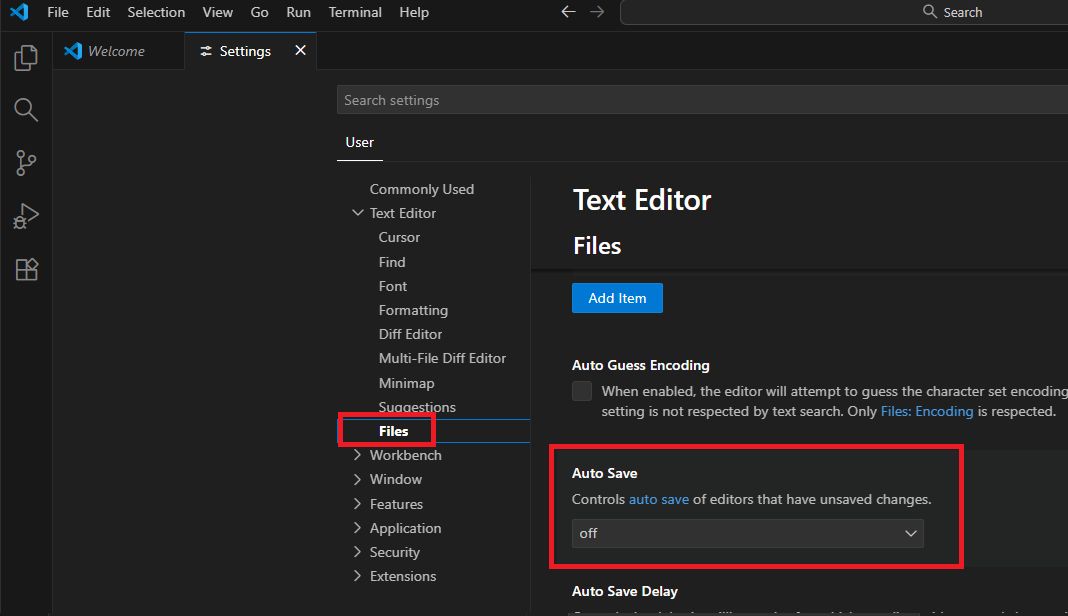Open Source Control view
The image size is (1068, 616).
pyautogui.click(x=26, y=163)
